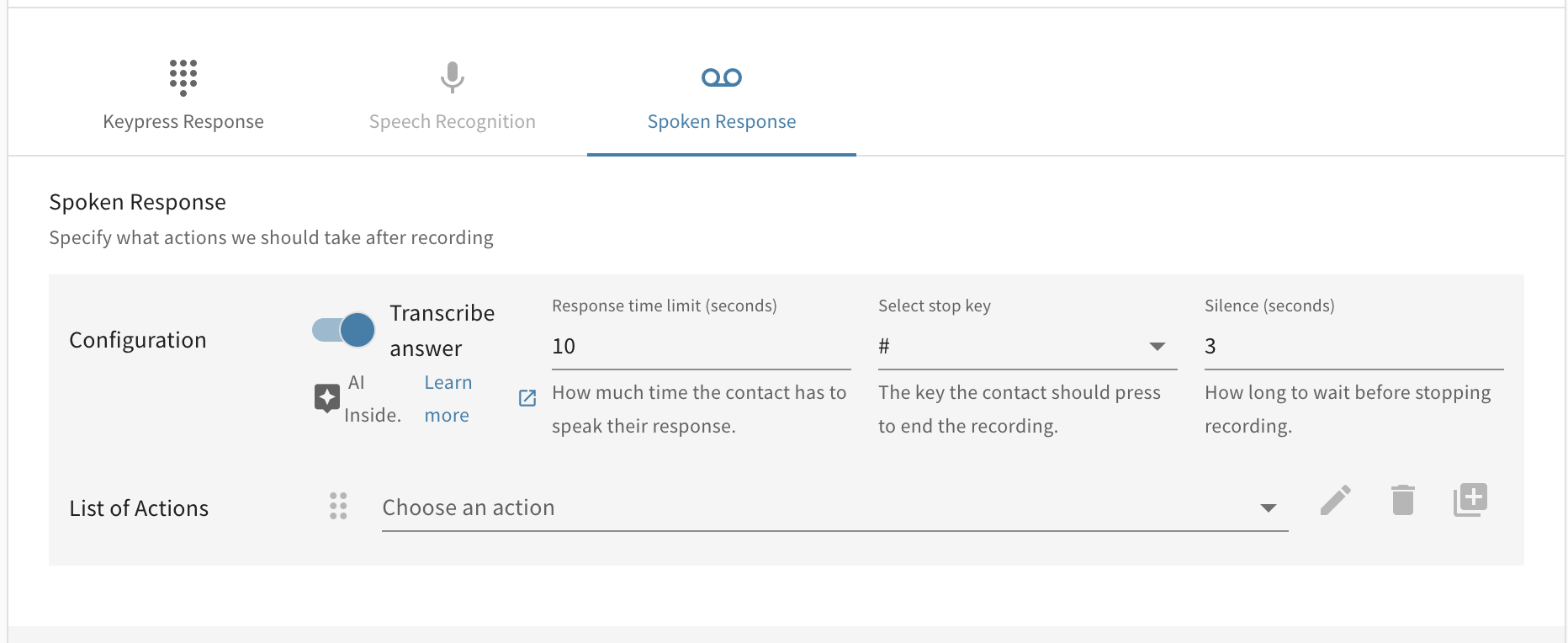Click the Transcribe answer label
This screenshot has height=643, width=1568.
tap(442, 330)
